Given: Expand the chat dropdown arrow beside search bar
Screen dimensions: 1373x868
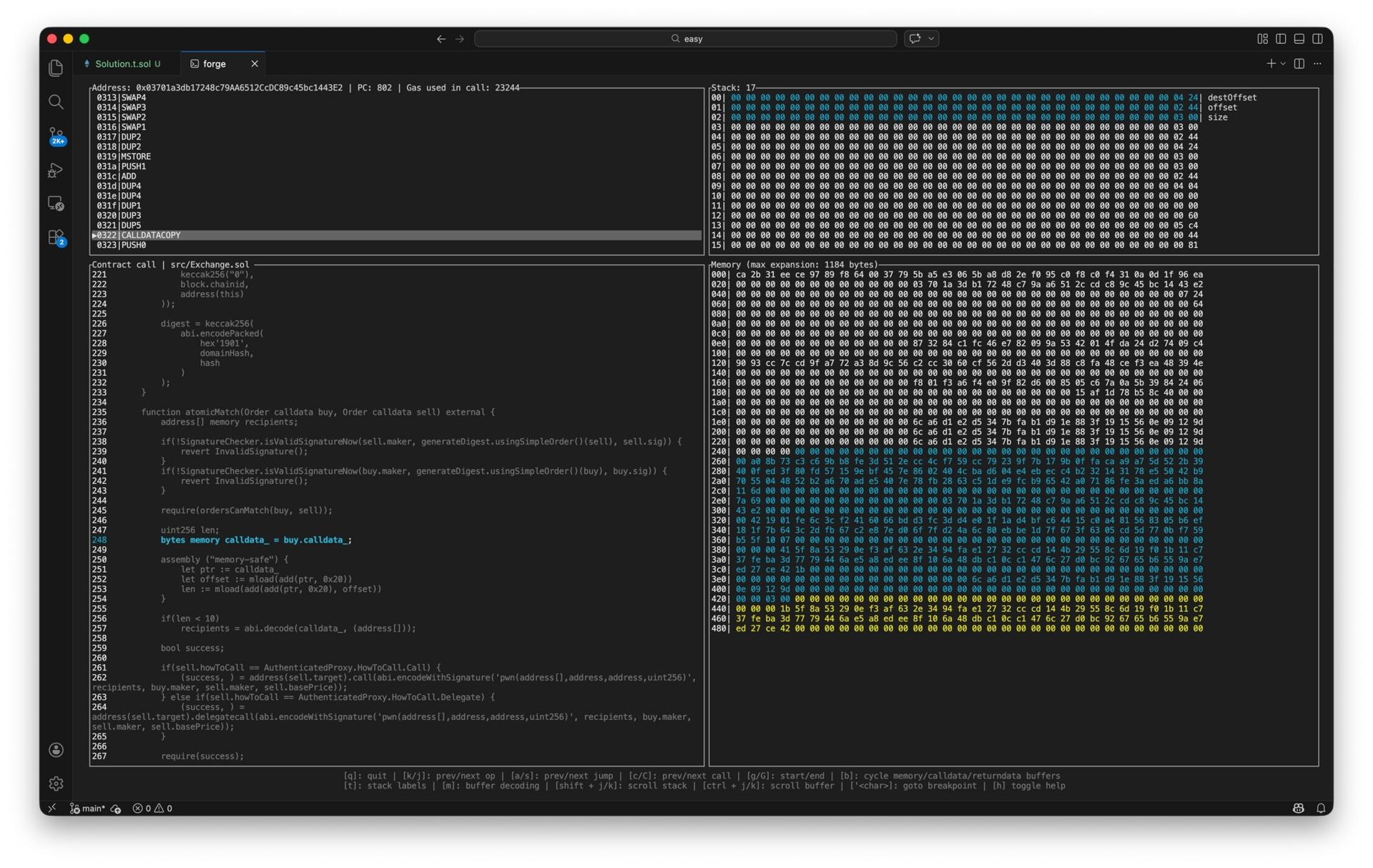Looking at the screenshot, I should coord(931,39).
